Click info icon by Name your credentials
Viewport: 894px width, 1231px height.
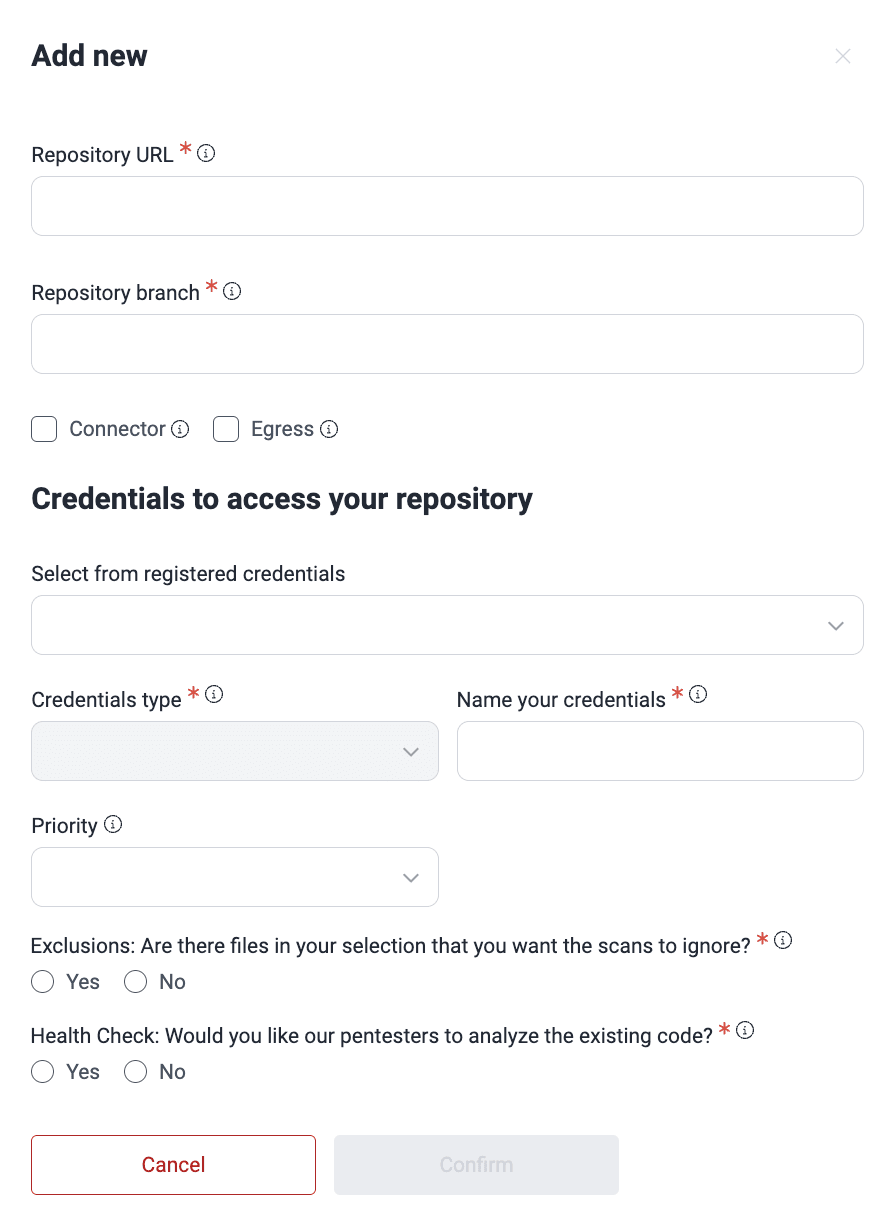[698, 694]
